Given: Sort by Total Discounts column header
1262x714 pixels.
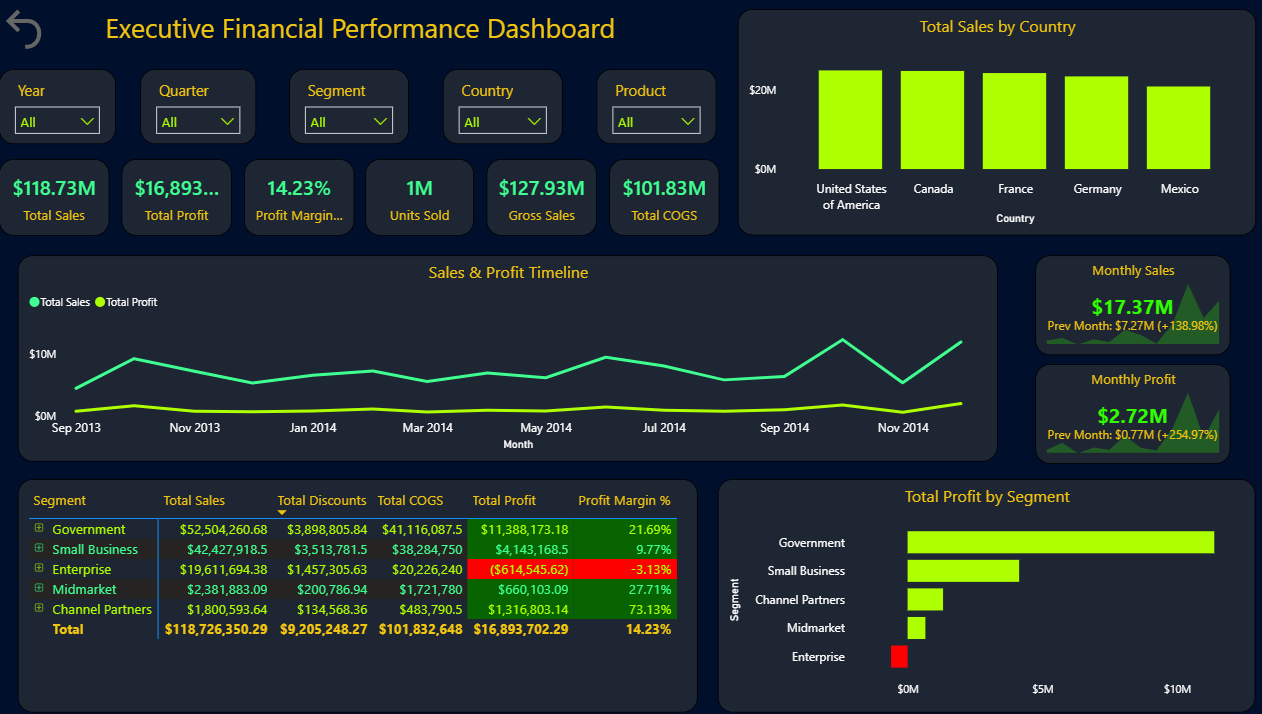Looking at the screenshot, I should pyautogui.click(x=322, y=500).
